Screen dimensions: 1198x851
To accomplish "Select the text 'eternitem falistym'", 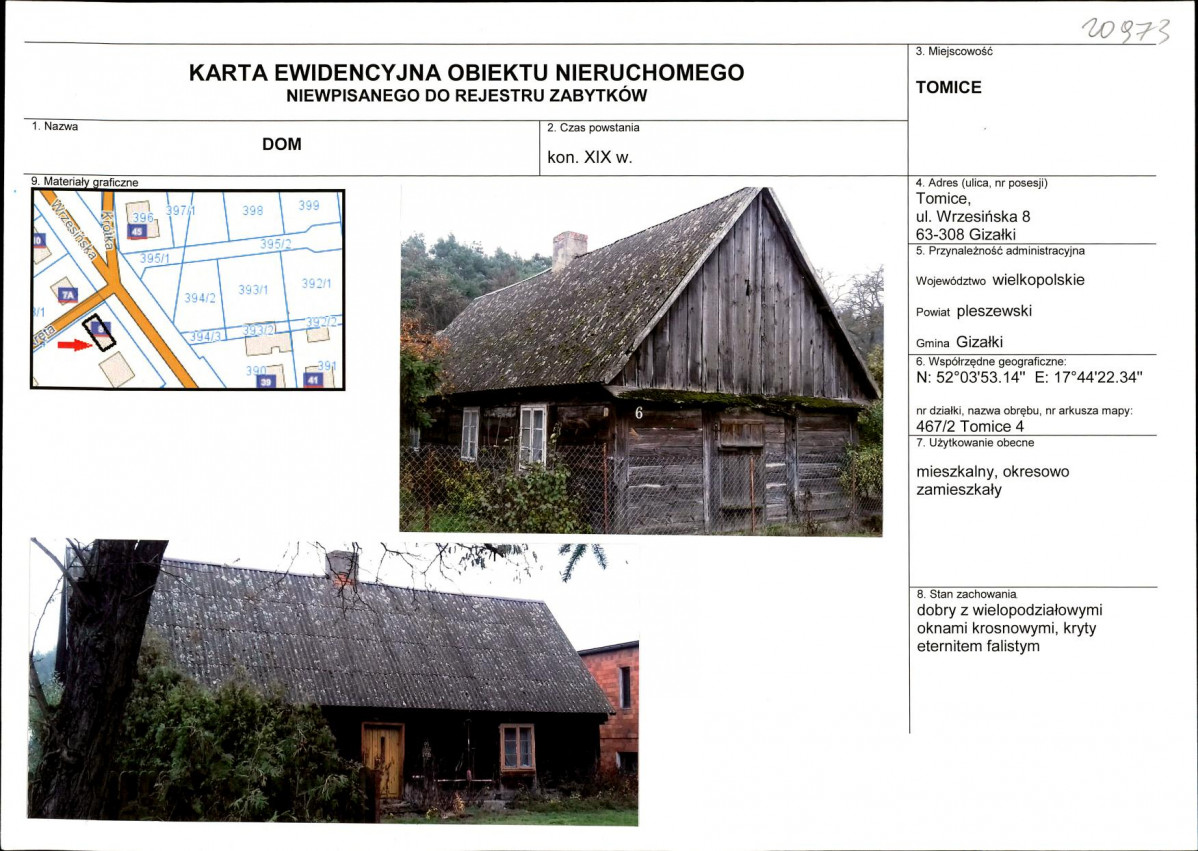I will (978, 646).
